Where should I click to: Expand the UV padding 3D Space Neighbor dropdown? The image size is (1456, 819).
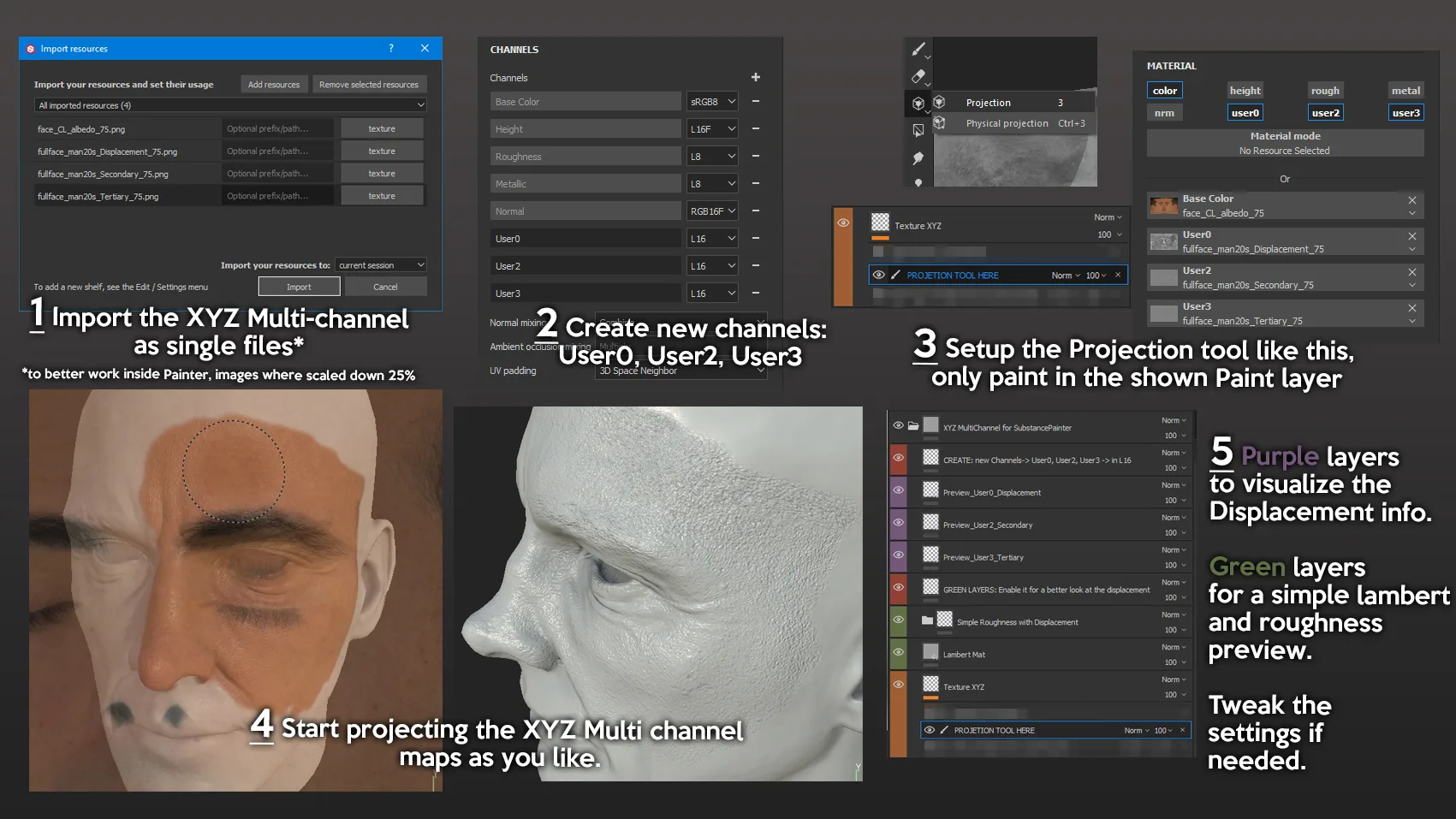click(680, 370)
